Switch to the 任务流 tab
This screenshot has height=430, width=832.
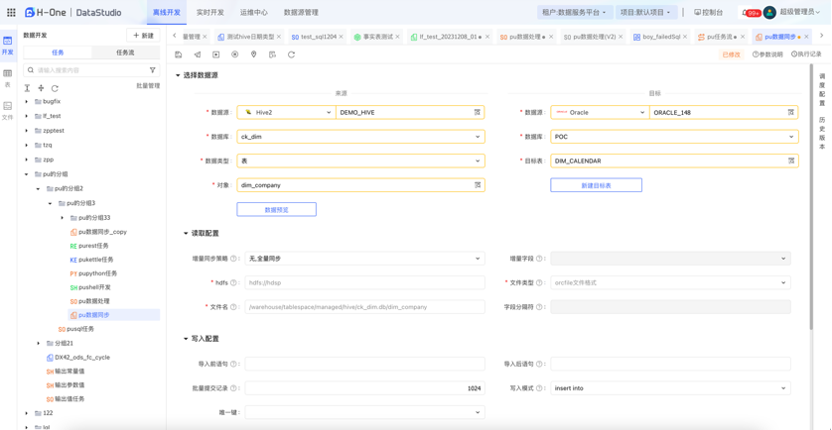127,51
